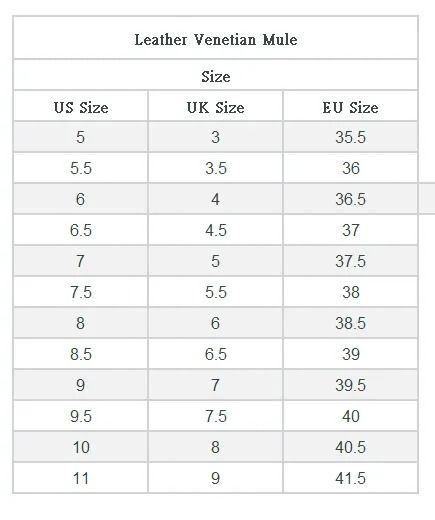Click the EU Size column header
Image resolution: width=435 pixels, height=520 pixels.
(x=350, y=106)
